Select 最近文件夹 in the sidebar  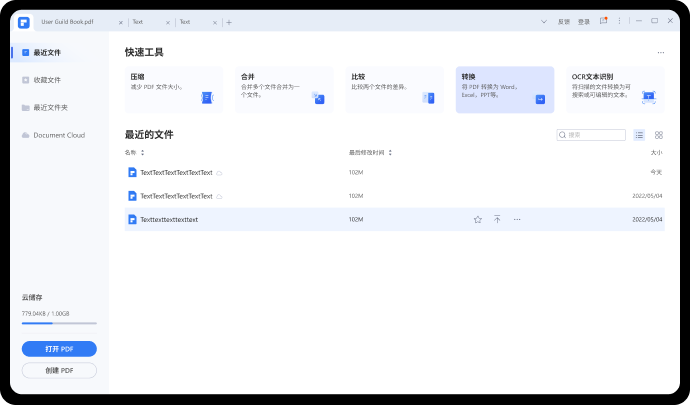click(x=51, y=107)
